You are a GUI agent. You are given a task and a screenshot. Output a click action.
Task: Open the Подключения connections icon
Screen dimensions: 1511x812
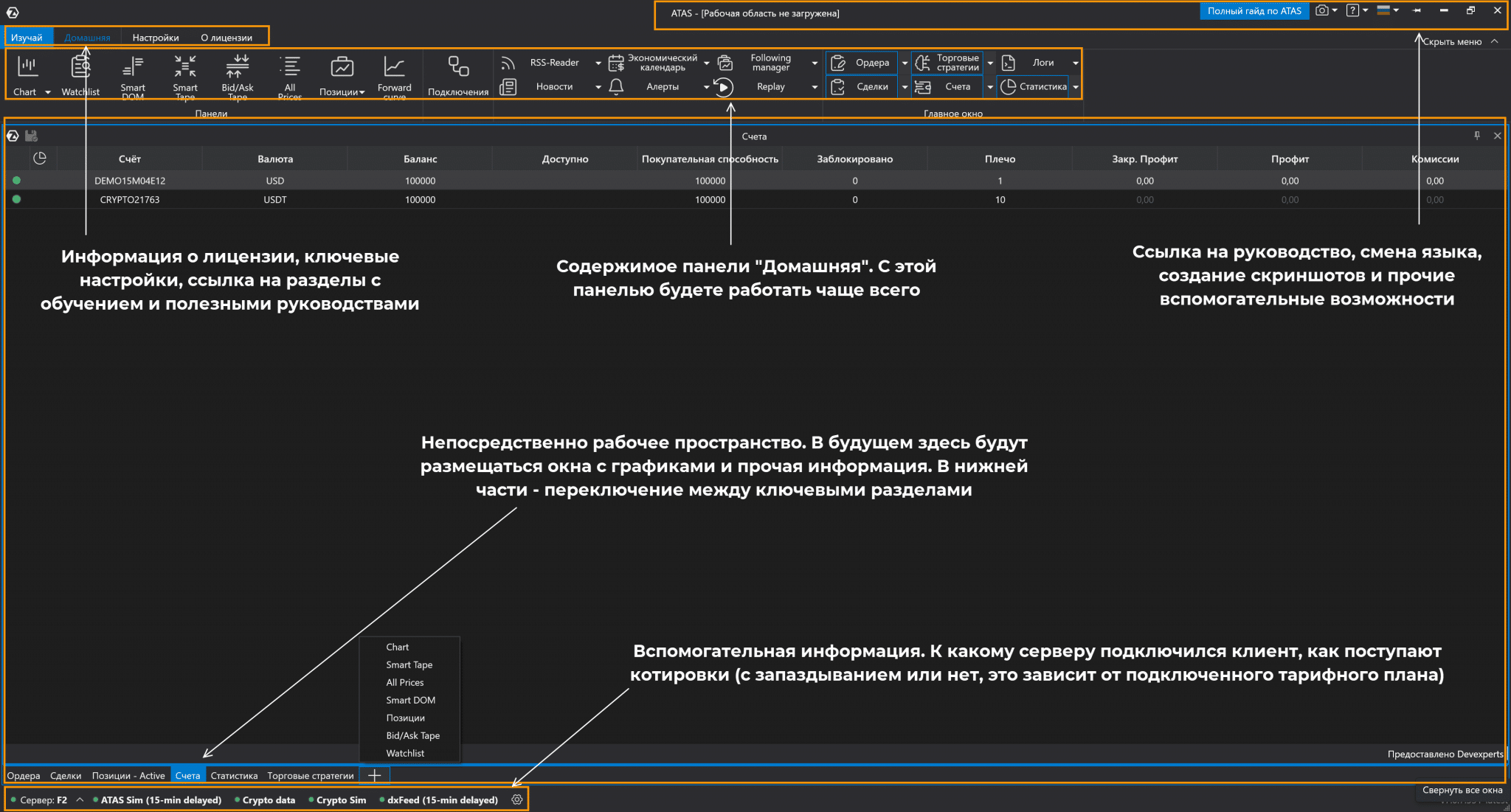(458, 69)
